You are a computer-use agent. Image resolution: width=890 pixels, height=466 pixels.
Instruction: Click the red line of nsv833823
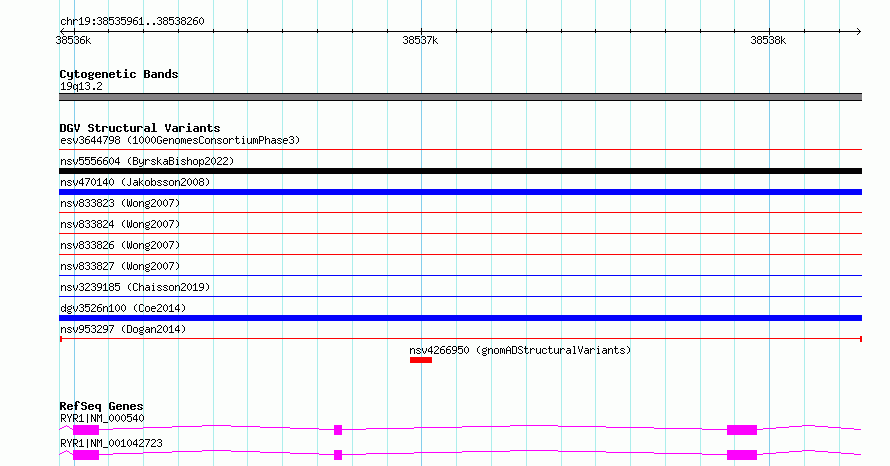[x=460, y=213]
